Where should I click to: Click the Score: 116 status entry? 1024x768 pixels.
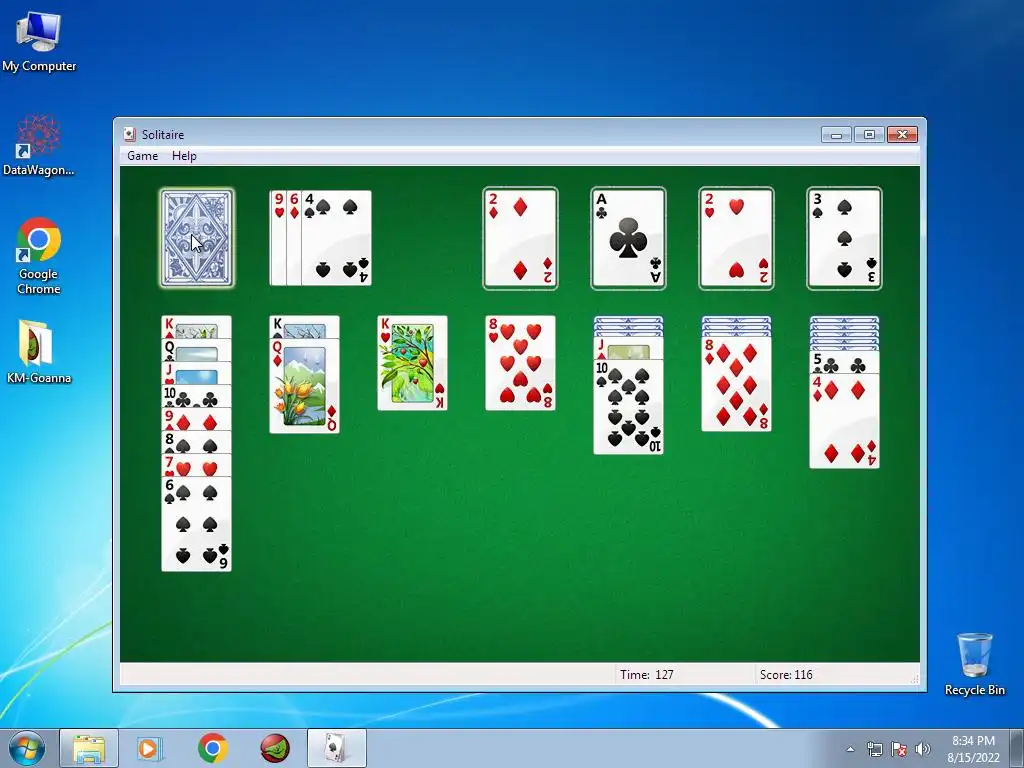click(x=786, y=675)
